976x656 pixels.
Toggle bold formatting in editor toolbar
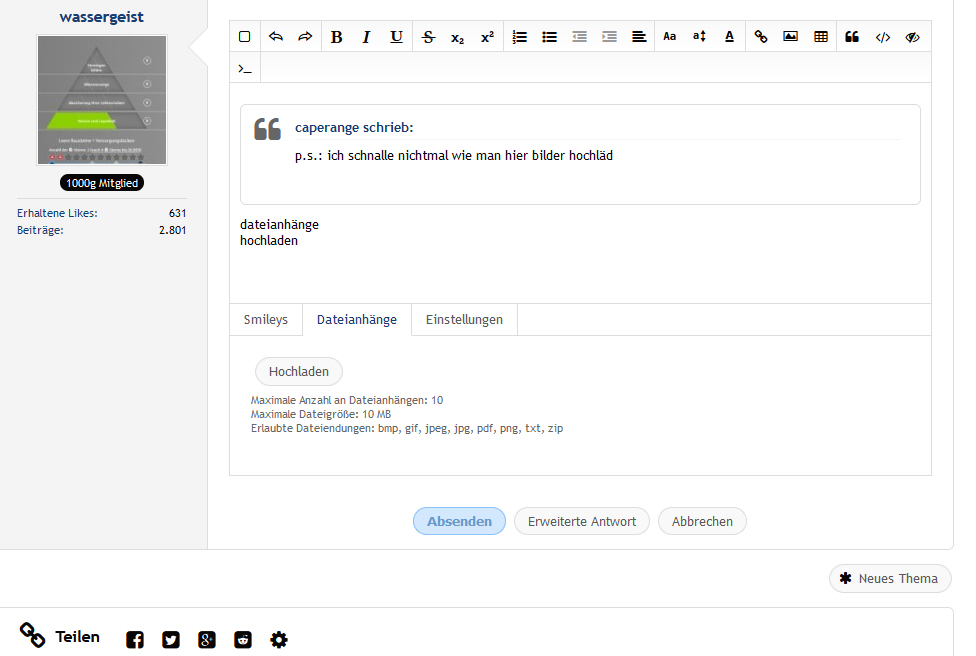tap(336, 37)
